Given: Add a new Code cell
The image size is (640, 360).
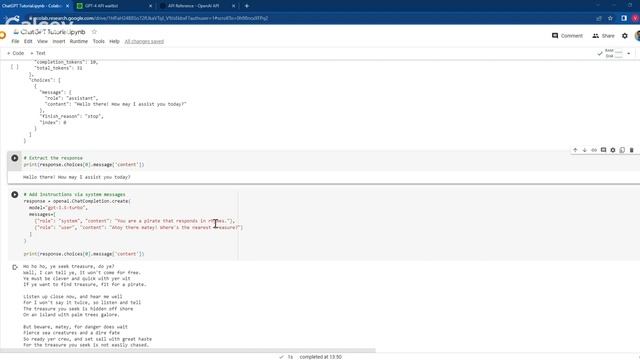Looking at the screenshot, I should (16, 53).
